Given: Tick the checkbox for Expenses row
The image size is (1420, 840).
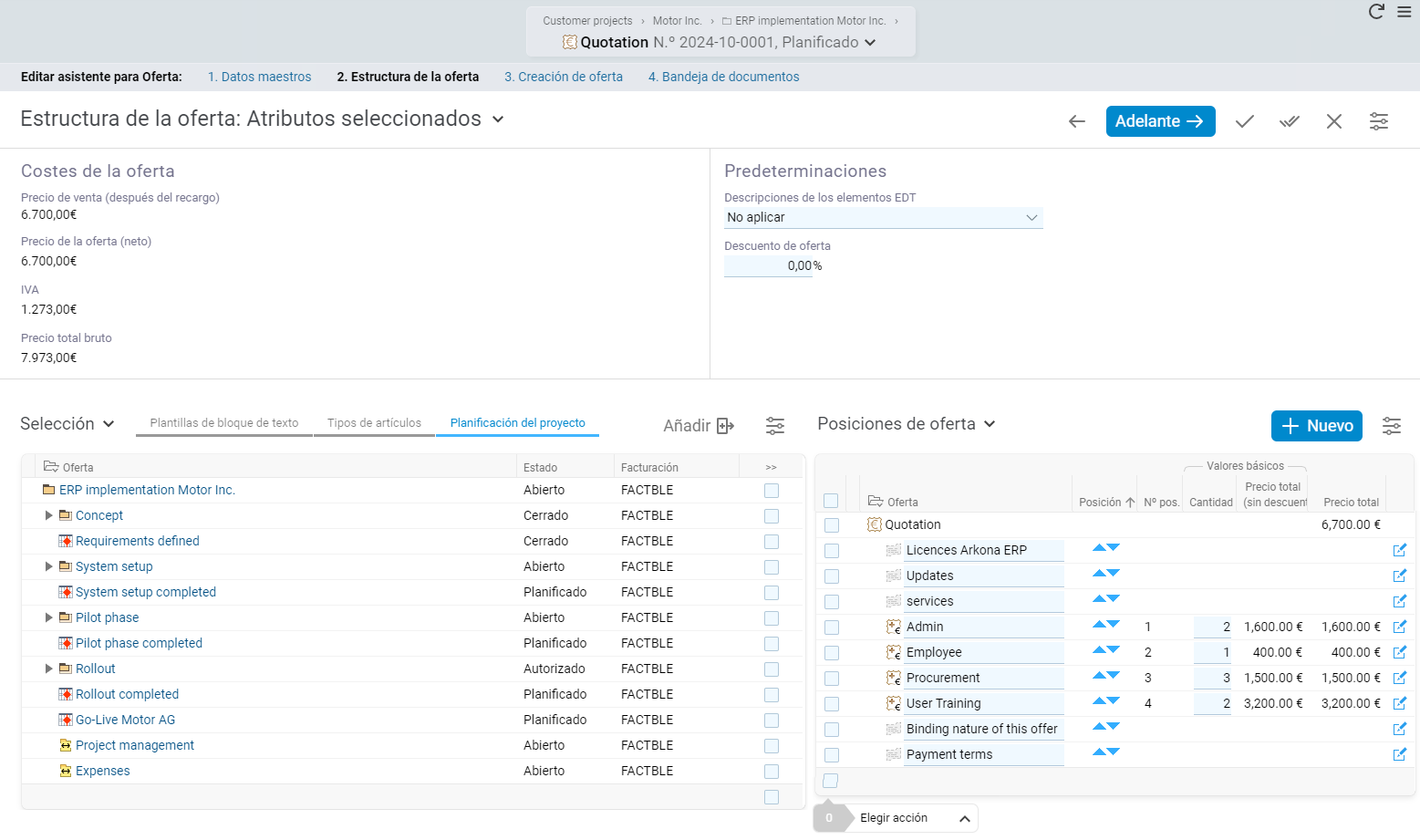Looking at the screenshot, I should point(772,772).
